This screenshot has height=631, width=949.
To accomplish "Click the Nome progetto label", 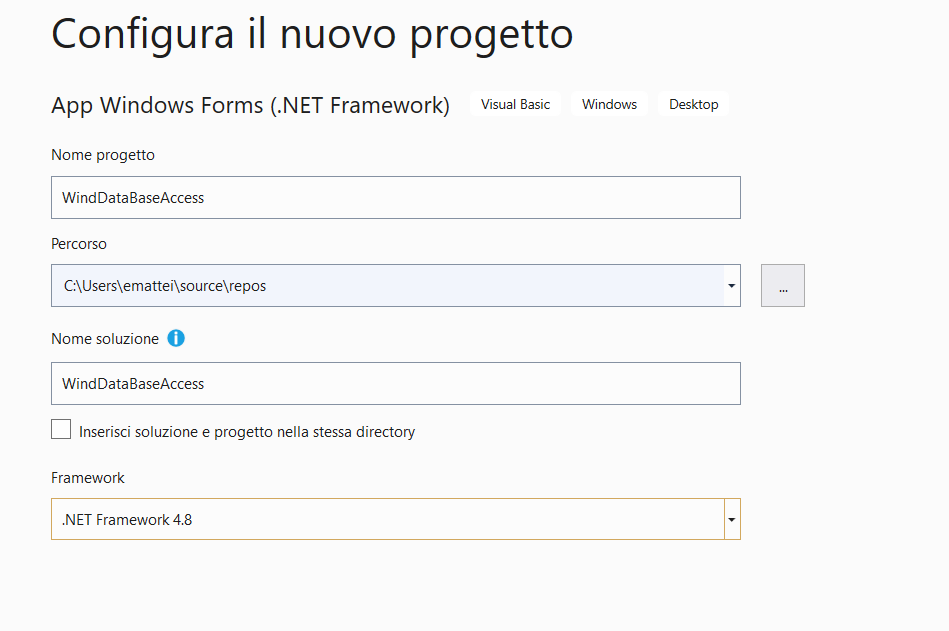I will point(103,155).
